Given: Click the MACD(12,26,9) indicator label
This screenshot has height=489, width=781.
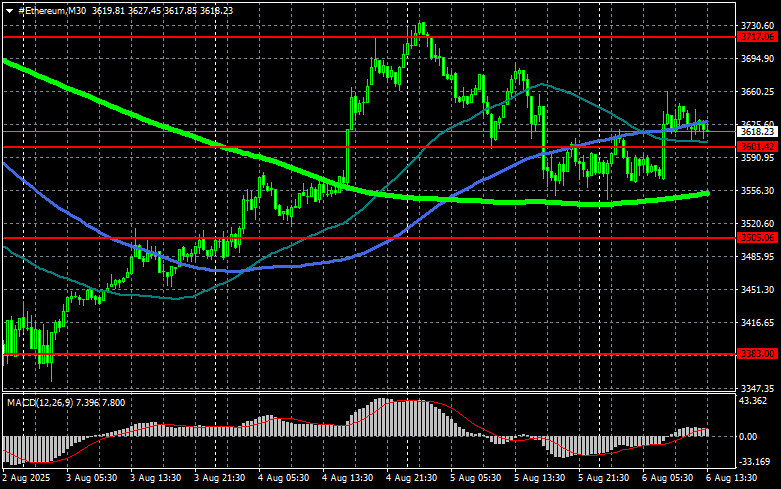Looking at the screenshot, I should 40,403.
